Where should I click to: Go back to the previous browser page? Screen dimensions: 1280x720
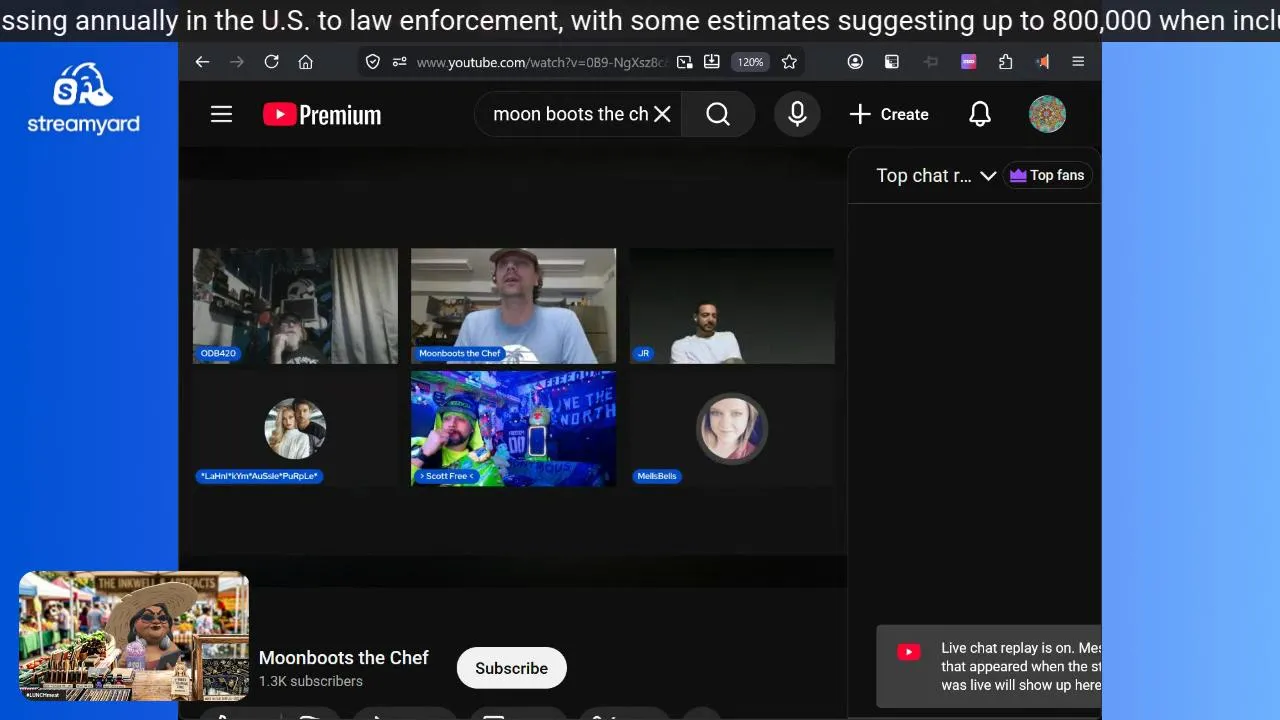pos(202,62)
